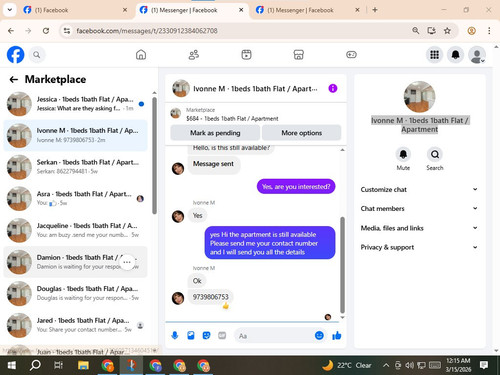Open options menu for Damion conversation
The height and width of the screenshot is (375, 500).
coord(127,262)
